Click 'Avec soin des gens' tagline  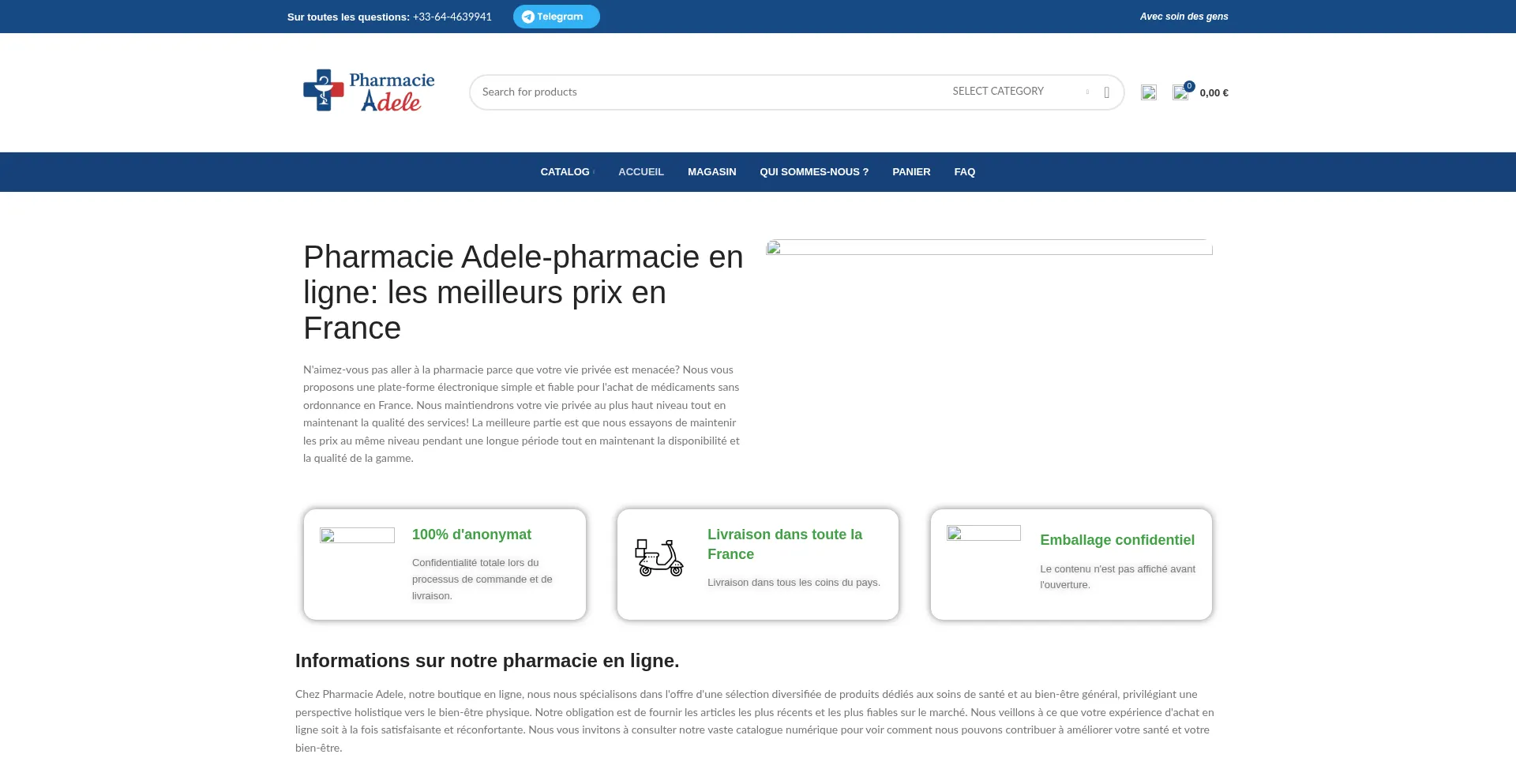tap(1184, 17)
